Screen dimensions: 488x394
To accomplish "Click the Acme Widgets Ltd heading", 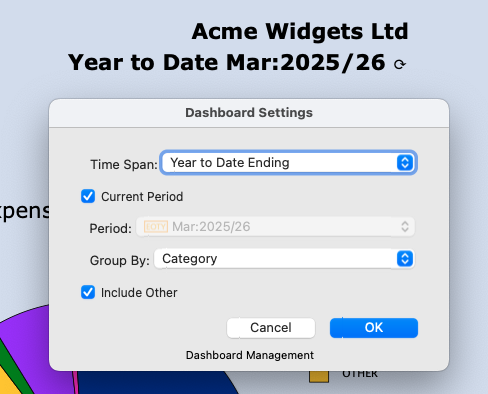I will click(300, 31).
